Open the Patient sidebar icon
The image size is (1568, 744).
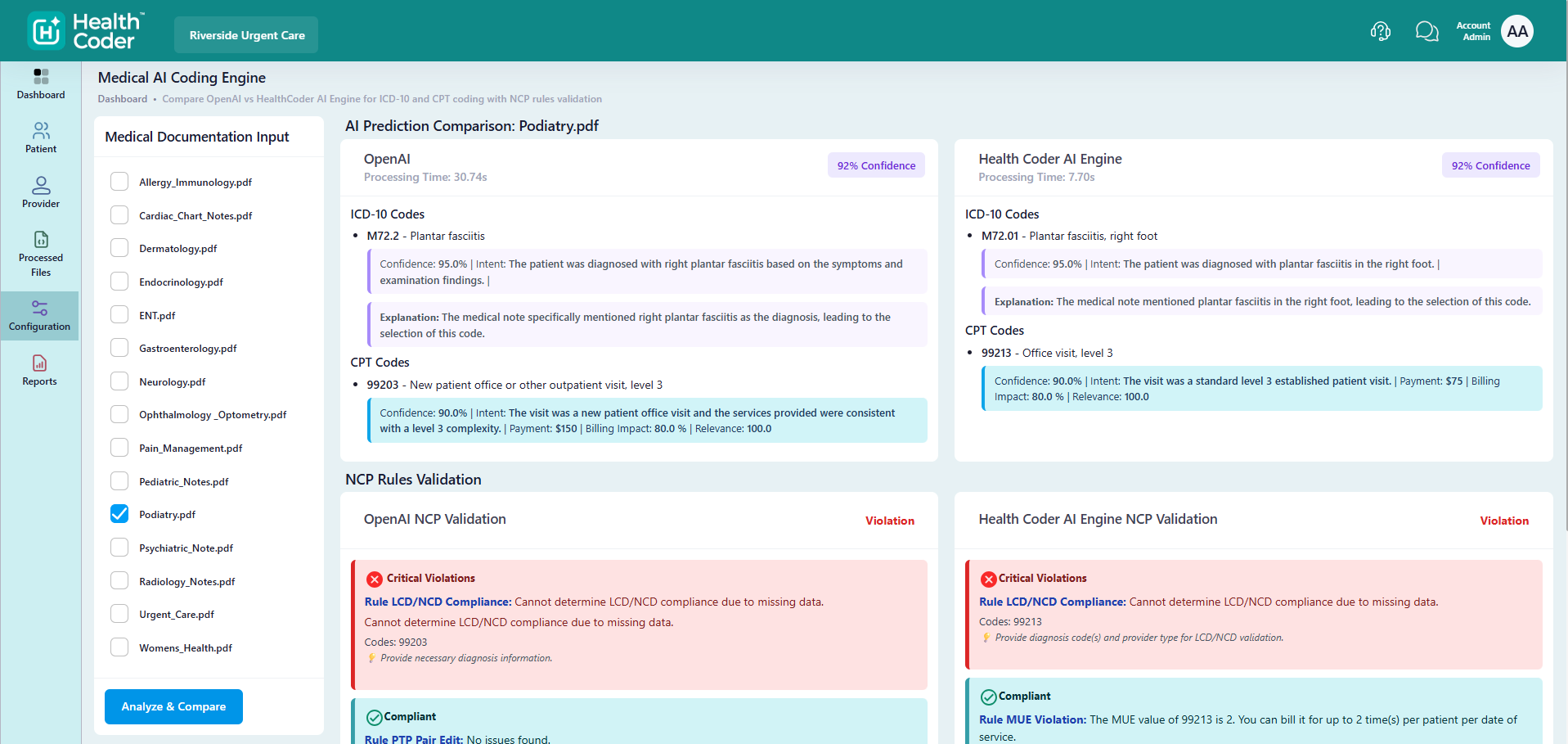41,131
